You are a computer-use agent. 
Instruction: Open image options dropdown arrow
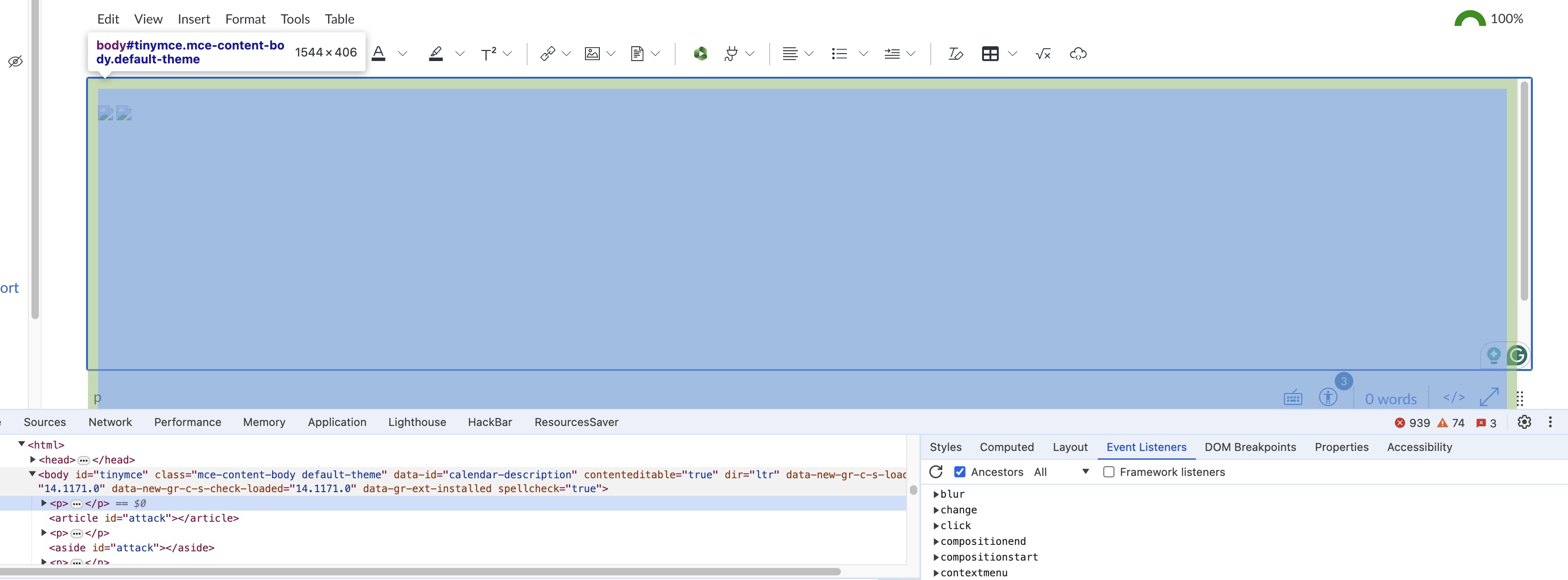click(x=611, y=54)
